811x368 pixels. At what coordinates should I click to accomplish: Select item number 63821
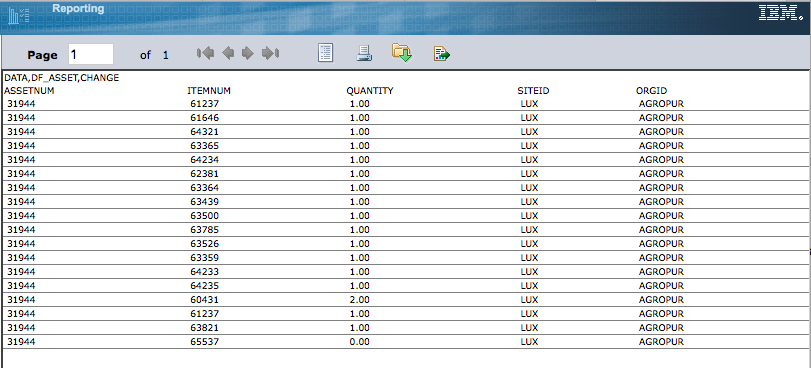pyautogui.click(x=205, y=328)
